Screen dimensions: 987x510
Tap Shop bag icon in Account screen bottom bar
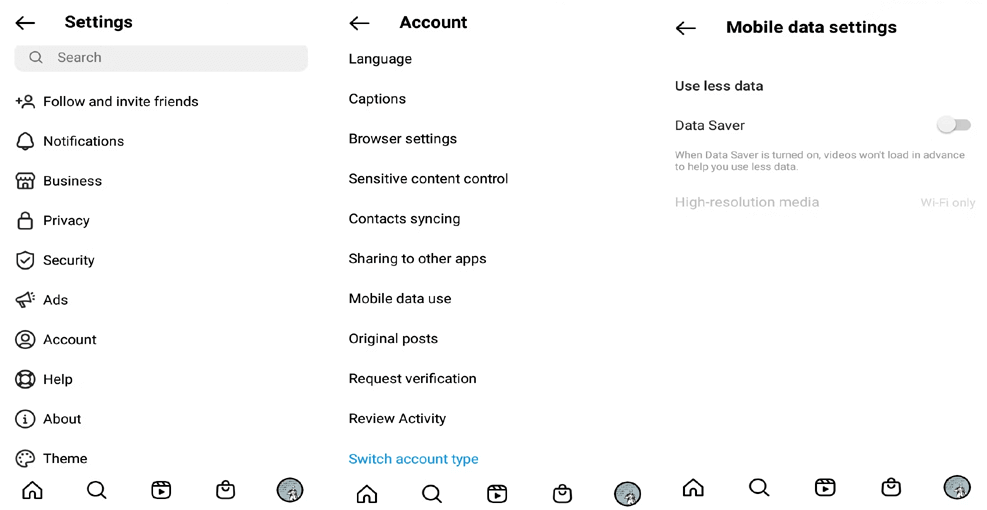562,494
